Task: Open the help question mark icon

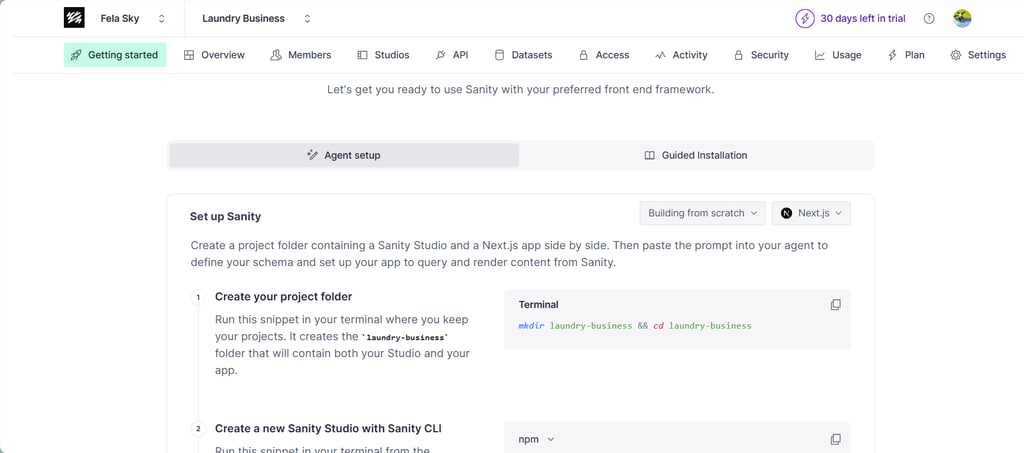Action: point(929,19)
